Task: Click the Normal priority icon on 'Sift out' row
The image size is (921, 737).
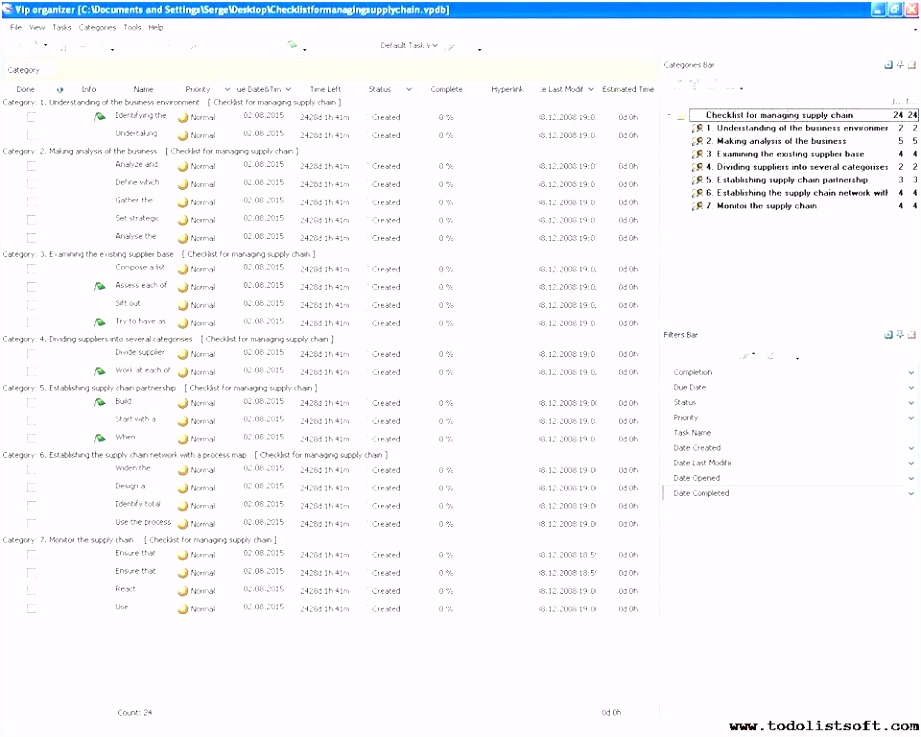Action: [183, 305]
